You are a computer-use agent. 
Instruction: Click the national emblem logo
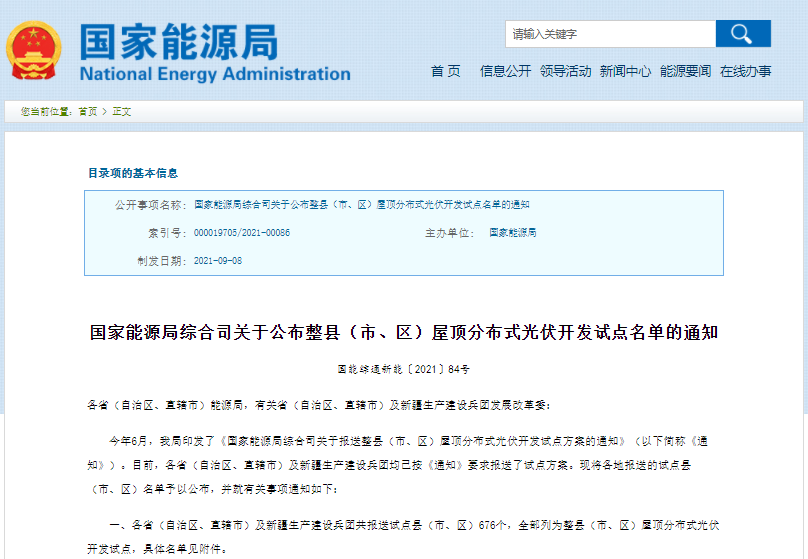point(34,50)
